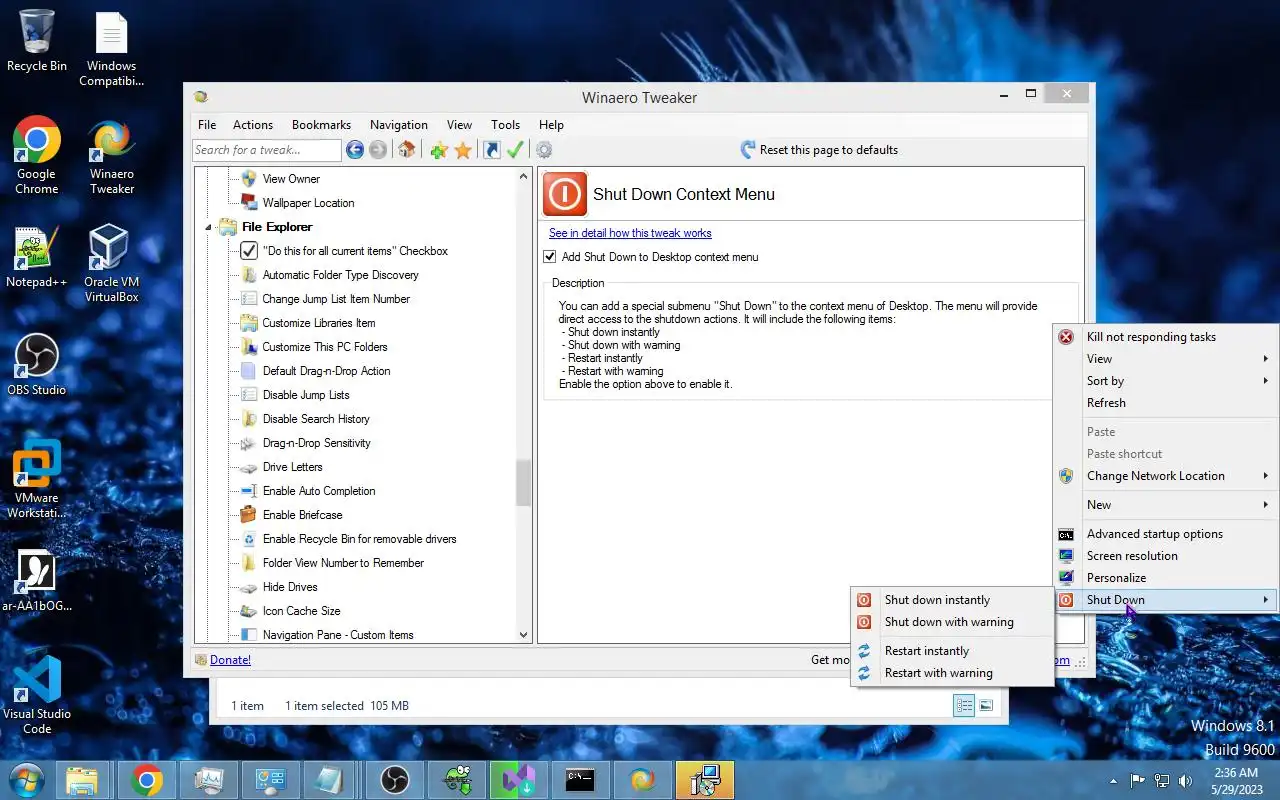This screenshot has width=1280, height=800.
Task: Click the shield icon beside Change Network Location
Action: (1066, 476)
